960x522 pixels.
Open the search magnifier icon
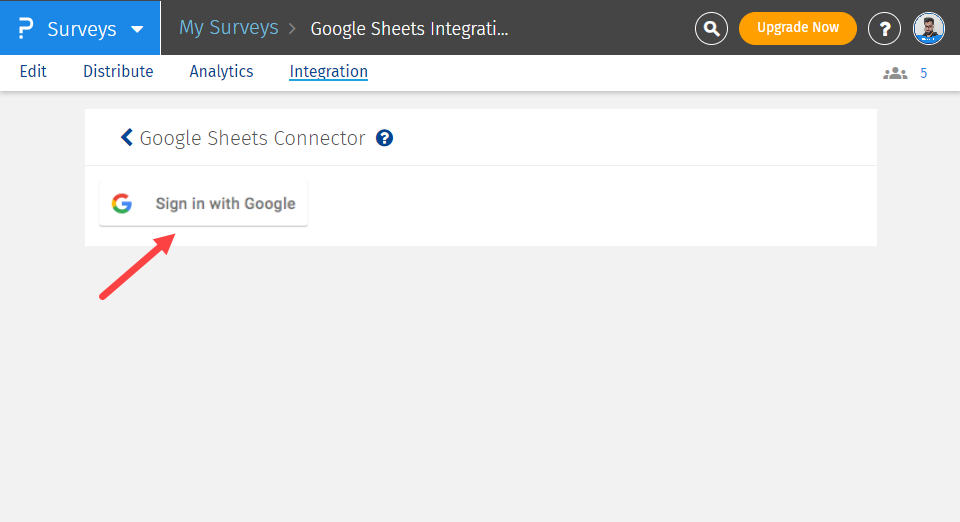(x=711, y=29)
